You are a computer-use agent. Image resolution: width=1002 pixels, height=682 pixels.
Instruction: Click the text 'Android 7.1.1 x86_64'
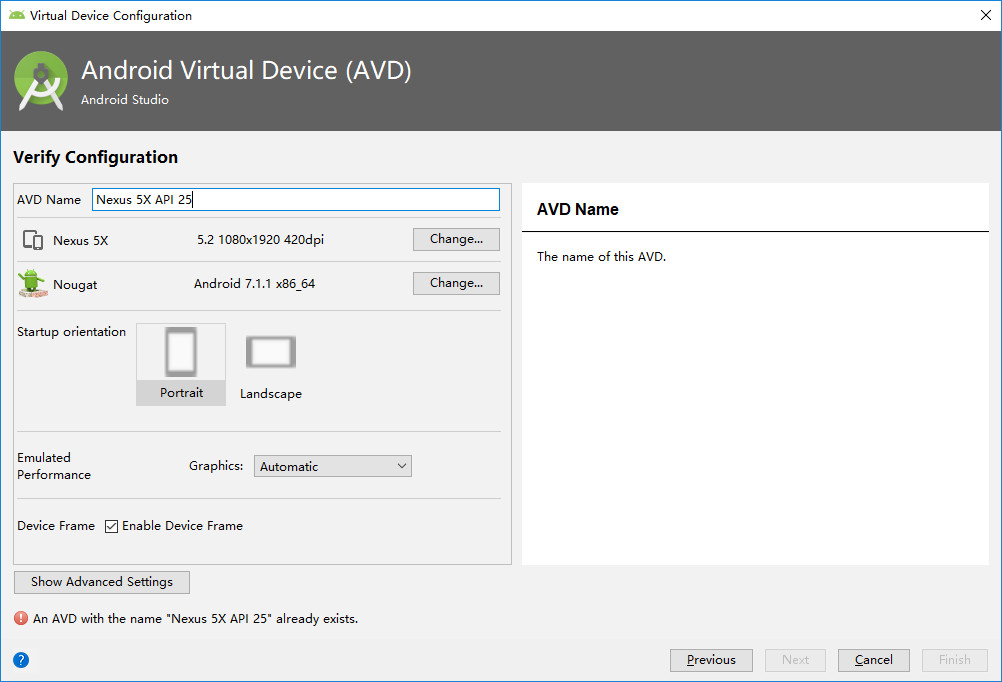pyautogui.click(x=254, y=284)
